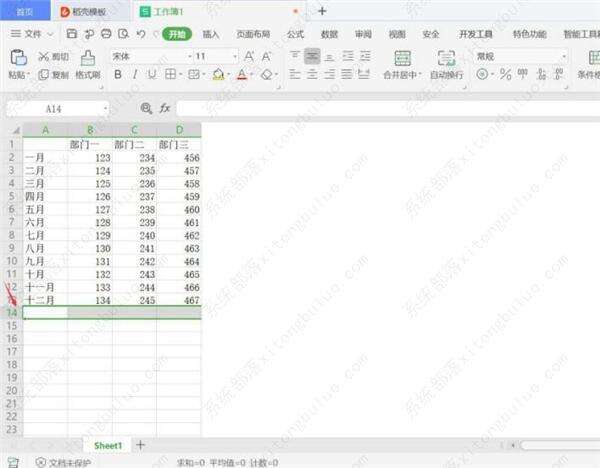Increase font size with the larger A icon
This screenshot has height=468, width=600.
point(249,57)
